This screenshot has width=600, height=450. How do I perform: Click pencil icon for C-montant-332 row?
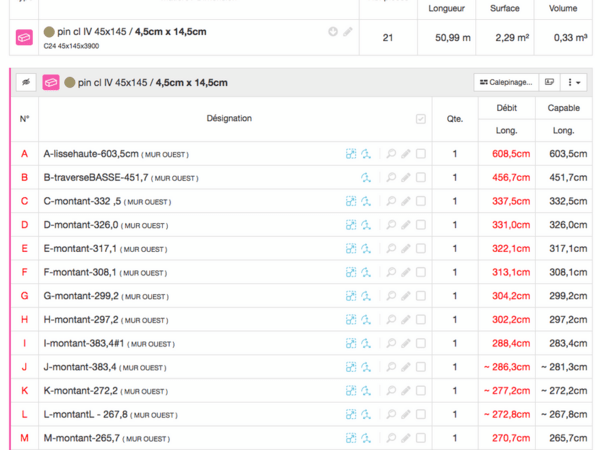(x=406, y=201)
